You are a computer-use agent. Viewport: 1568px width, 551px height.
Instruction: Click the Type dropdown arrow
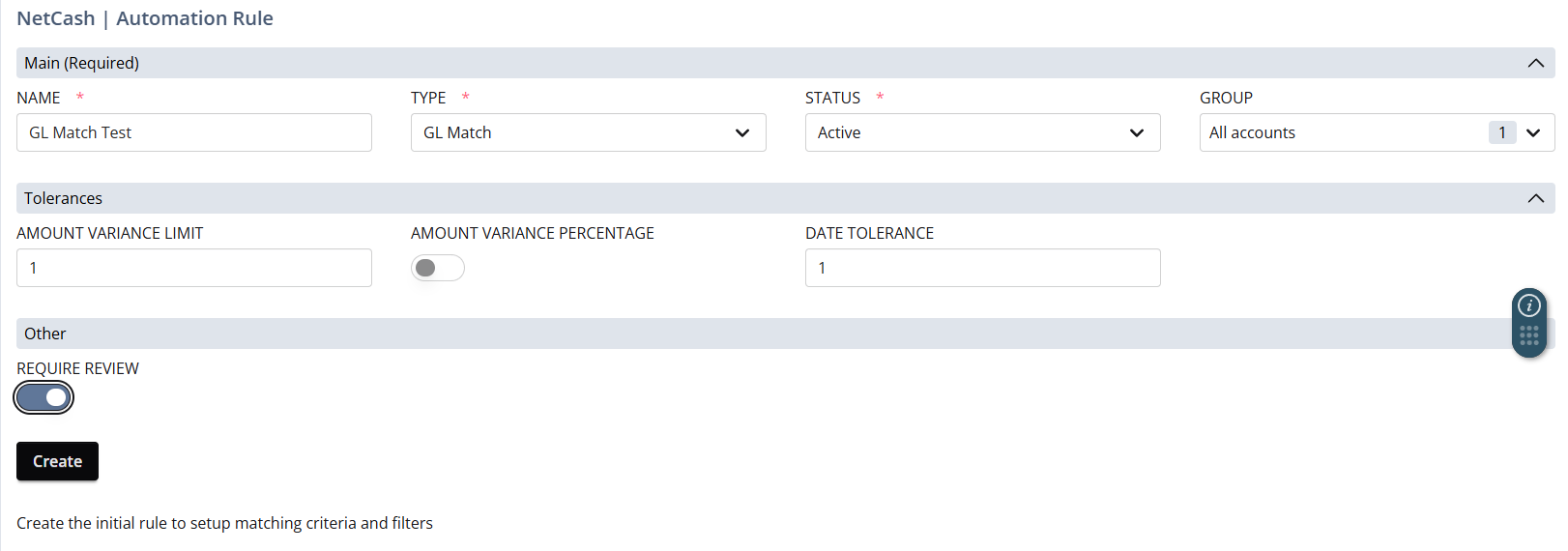(x=742, y=132)
